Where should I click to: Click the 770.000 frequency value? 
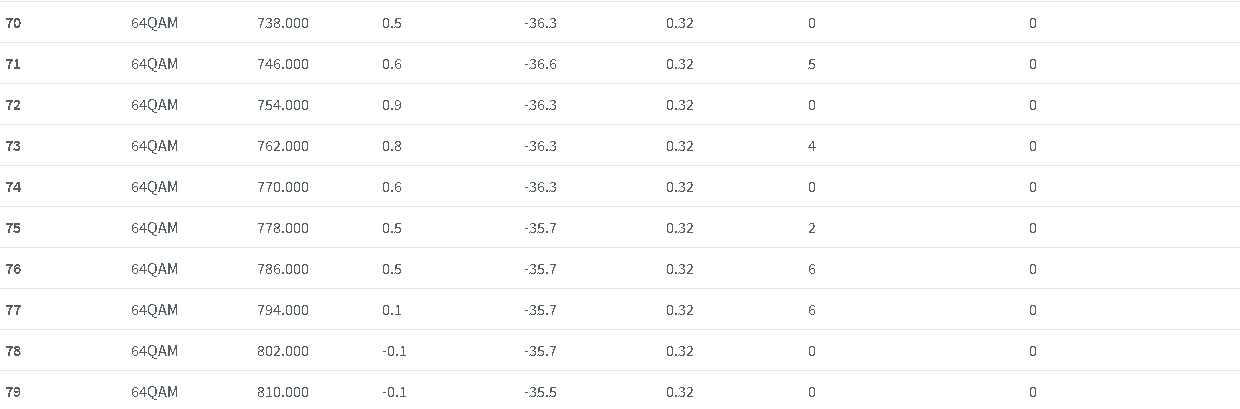click(x=283, y=187)
